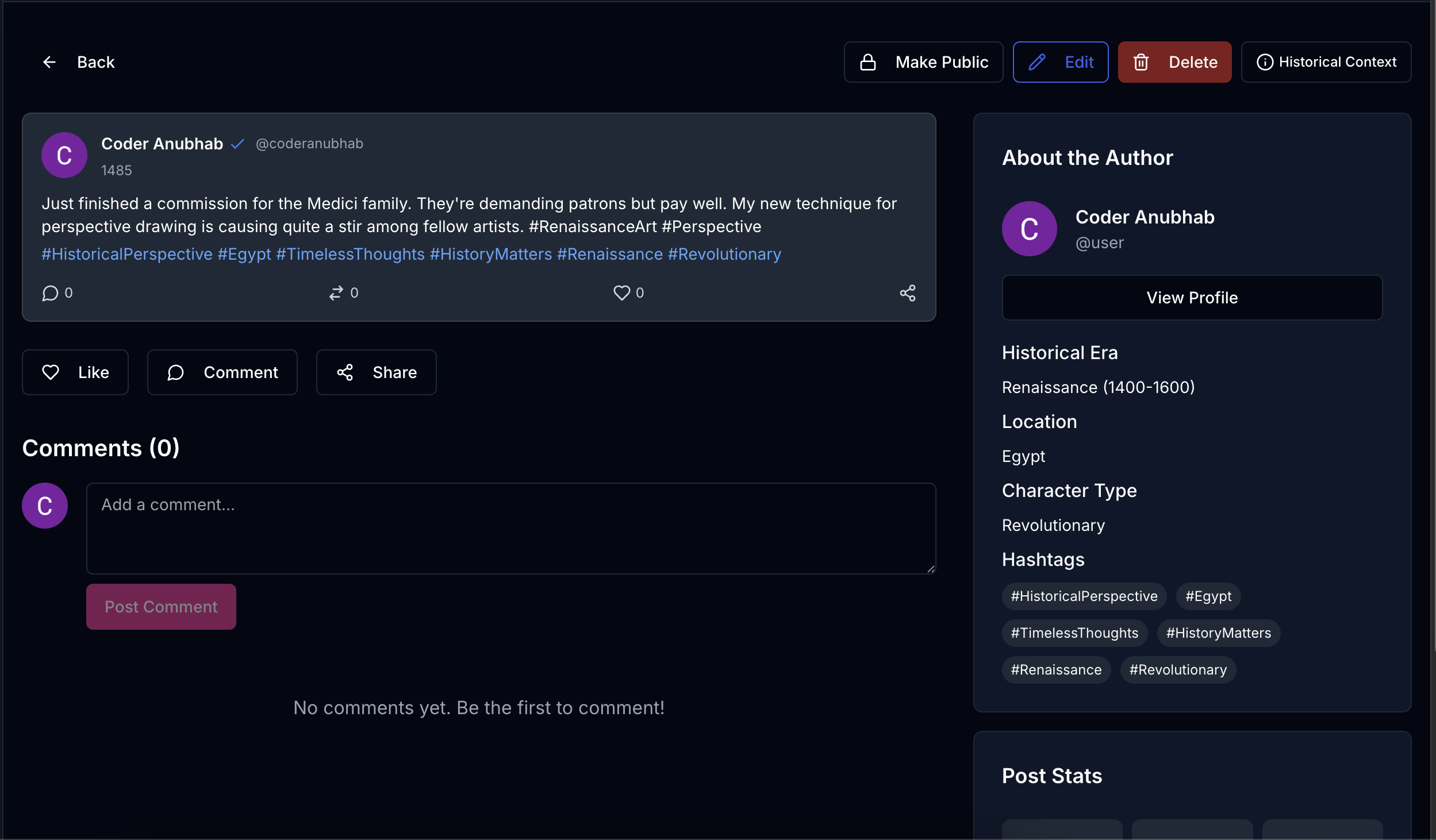Click the heart icon in post card
The height and width of the screenshot is (840, 1436).
pos(621,293)
